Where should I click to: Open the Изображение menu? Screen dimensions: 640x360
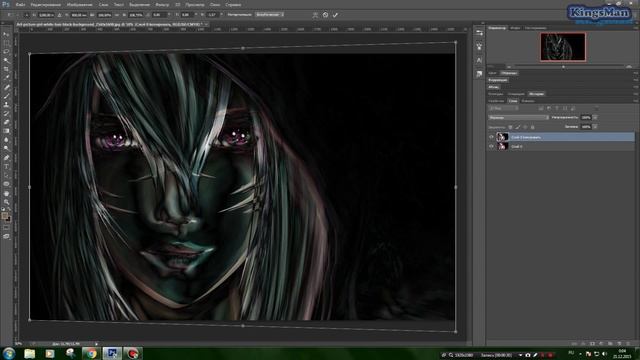point(80,5)
